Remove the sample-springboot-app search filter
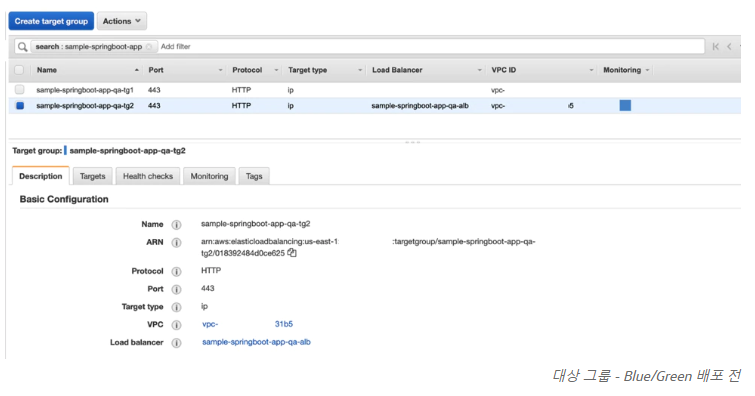 [x=149, y=47]
